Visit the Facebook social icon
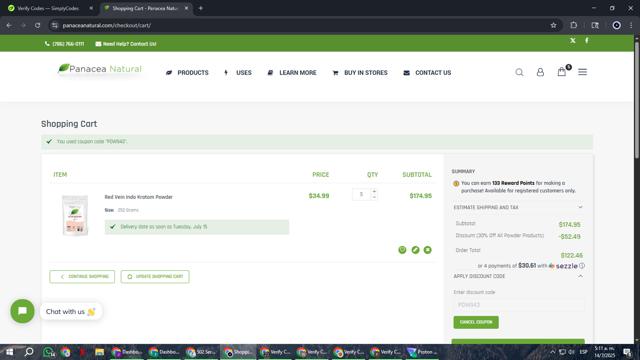640x360 pixels. click(x=587, y=40)
